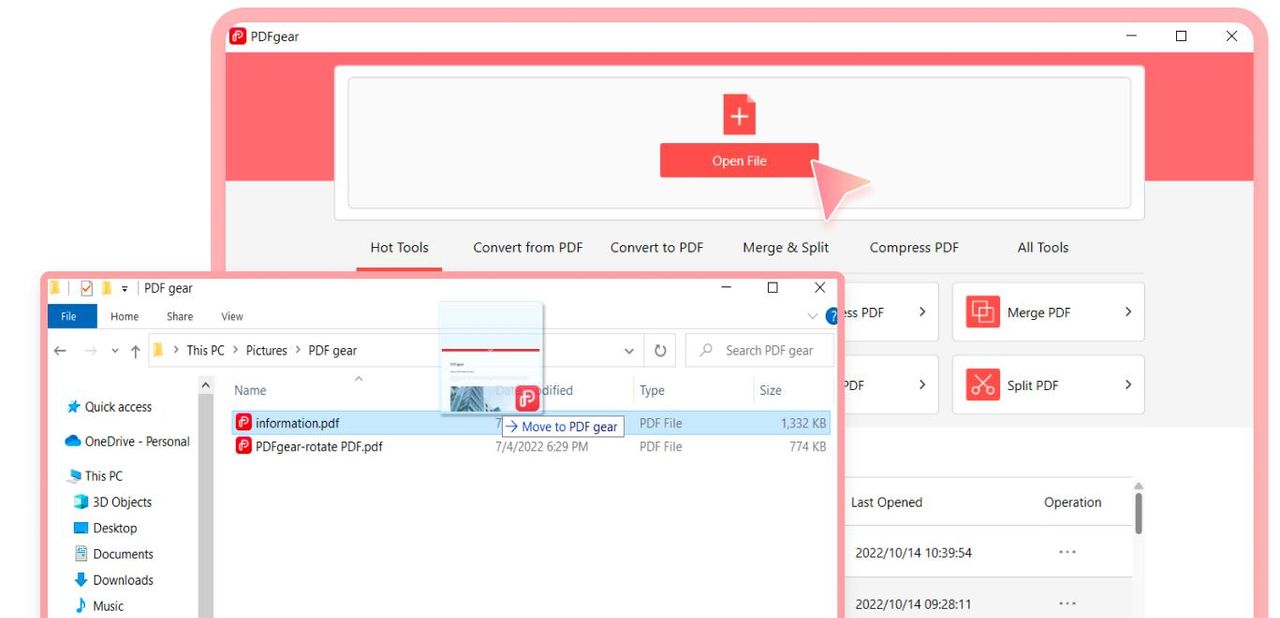
Task: Open the View ribbon tab in Explorer
Action: (232, 316)
